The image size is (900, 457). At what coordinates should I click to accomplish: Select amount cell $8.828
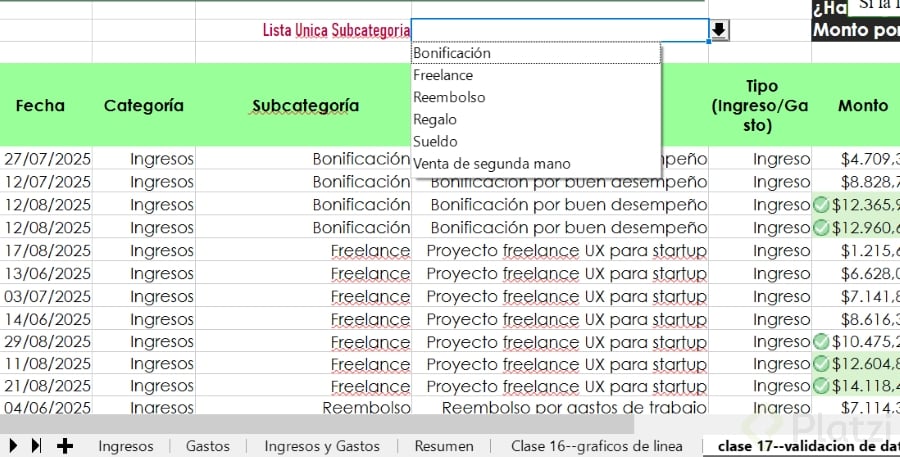tap(856, 181)
